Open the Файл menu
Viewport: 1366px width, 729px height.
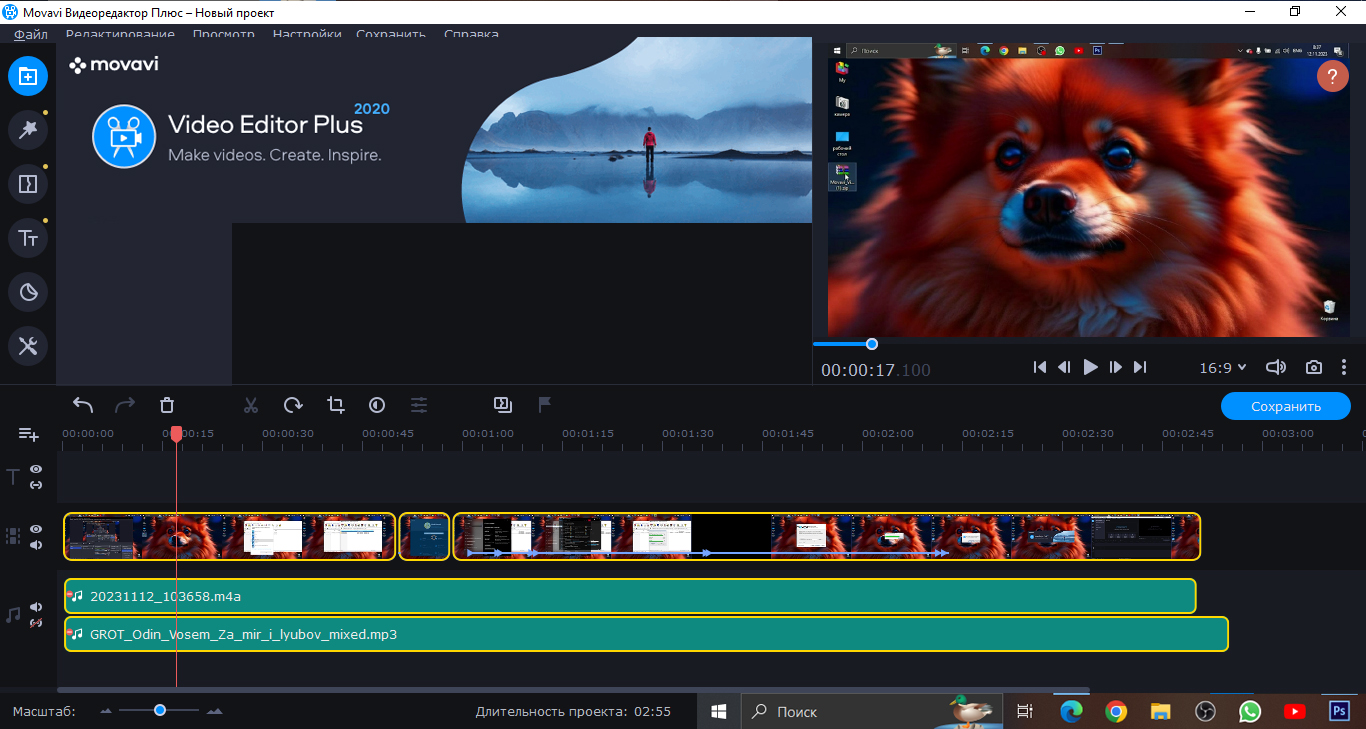(31, 34)
